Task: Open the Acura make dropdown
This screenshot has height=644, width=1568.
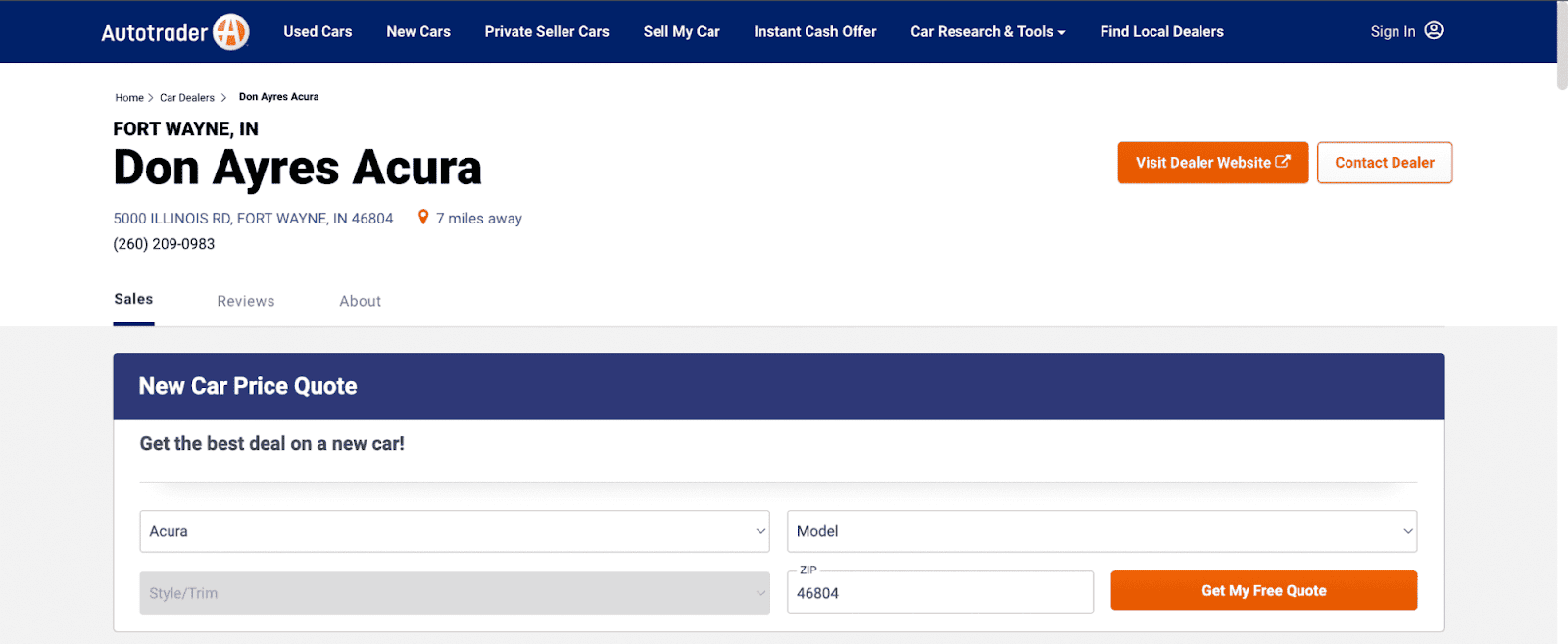Action: click(x=455, y=531)
